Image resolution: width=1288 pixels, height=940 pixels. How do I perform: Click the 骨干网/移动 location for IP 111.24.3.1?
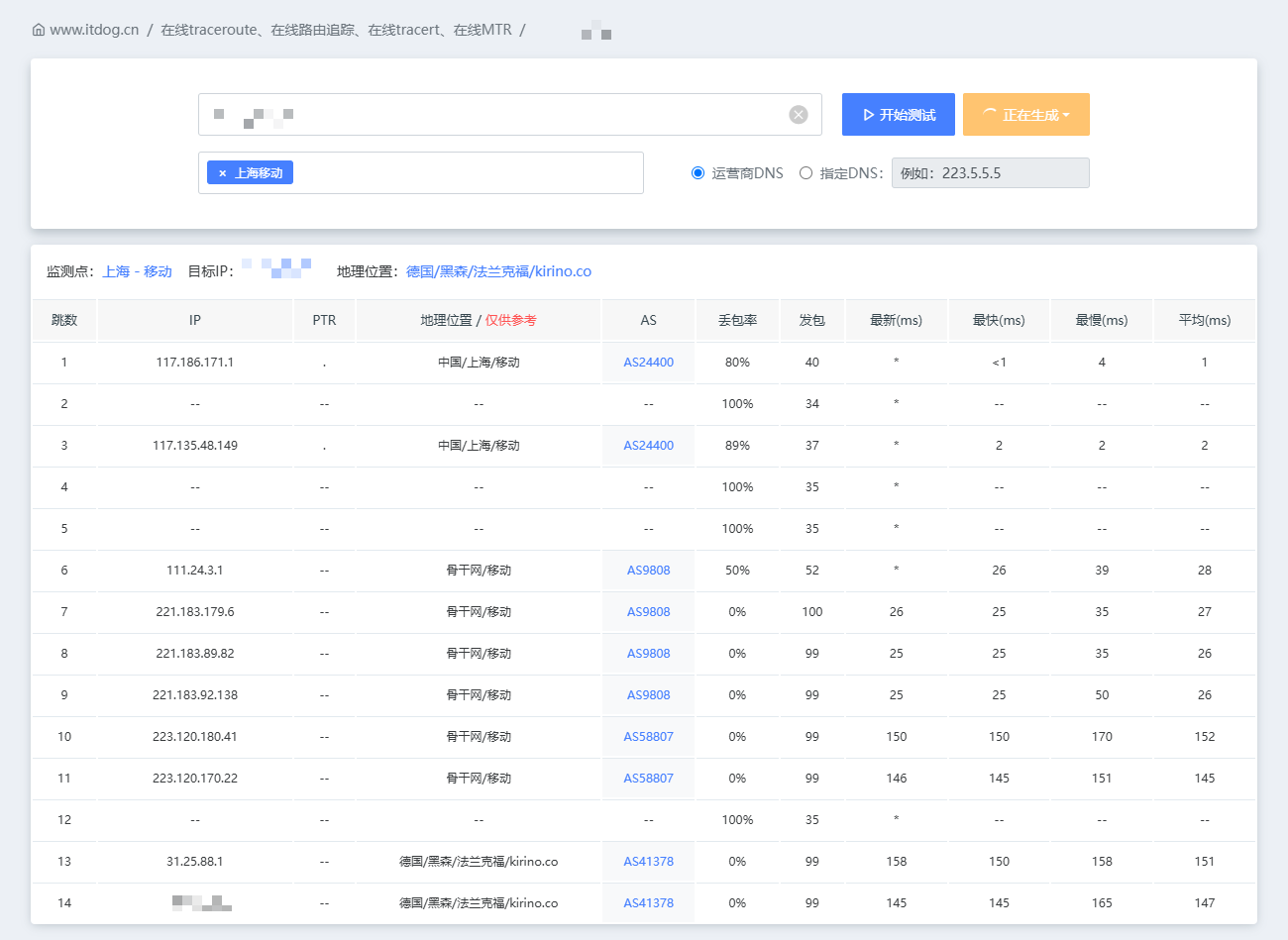pyautogui.click(x=479, y=571)
